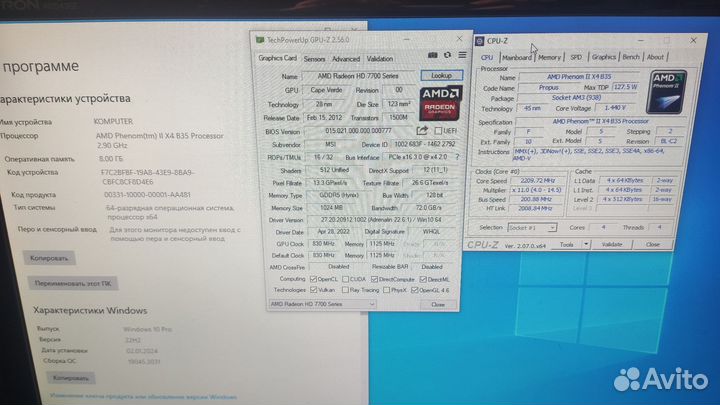Click the BIOS version share/export icon

pos(422,130)
